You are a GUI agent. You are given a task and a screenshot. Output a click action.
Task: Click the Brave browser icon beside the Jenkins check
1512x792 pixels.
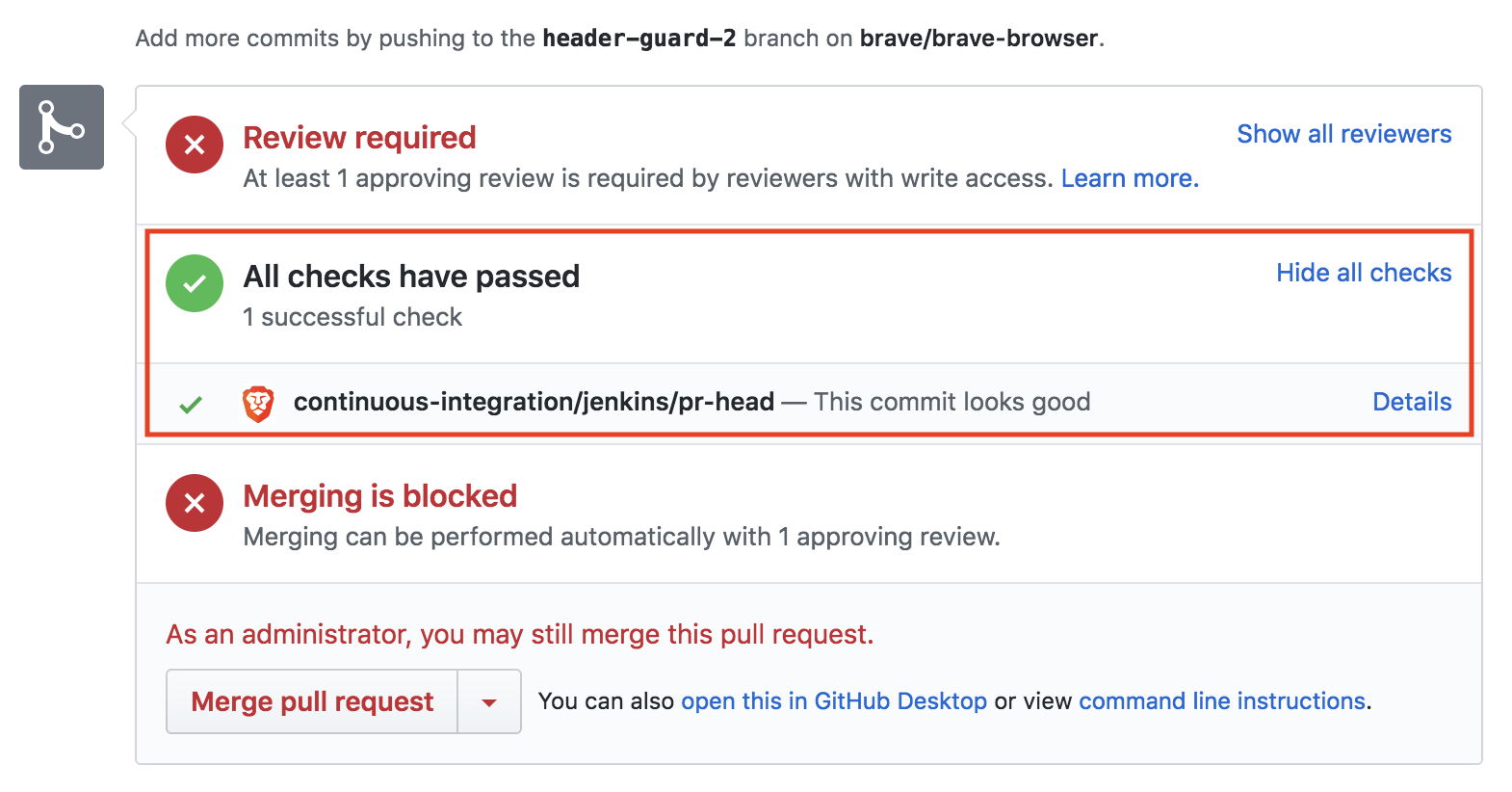[x=258, y=402]
